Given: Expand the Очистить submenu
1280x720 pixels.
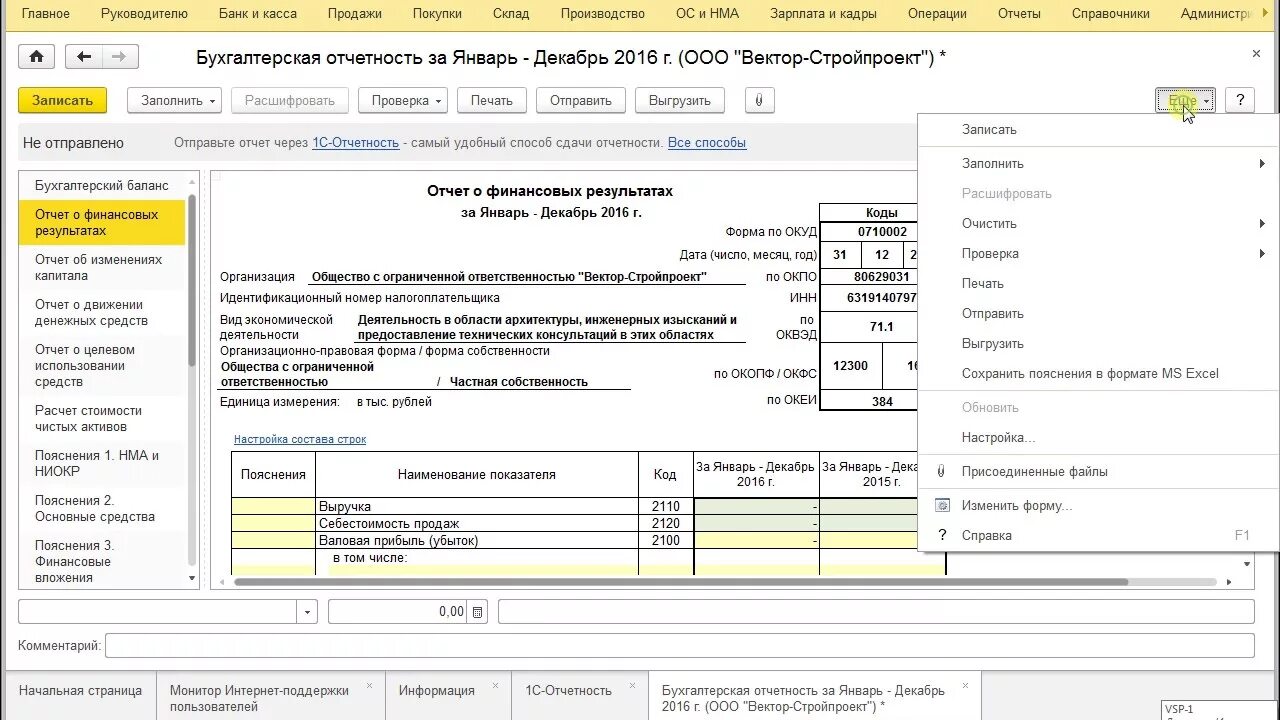Looking at the screenshot, I should click(x=1263, y=223).
